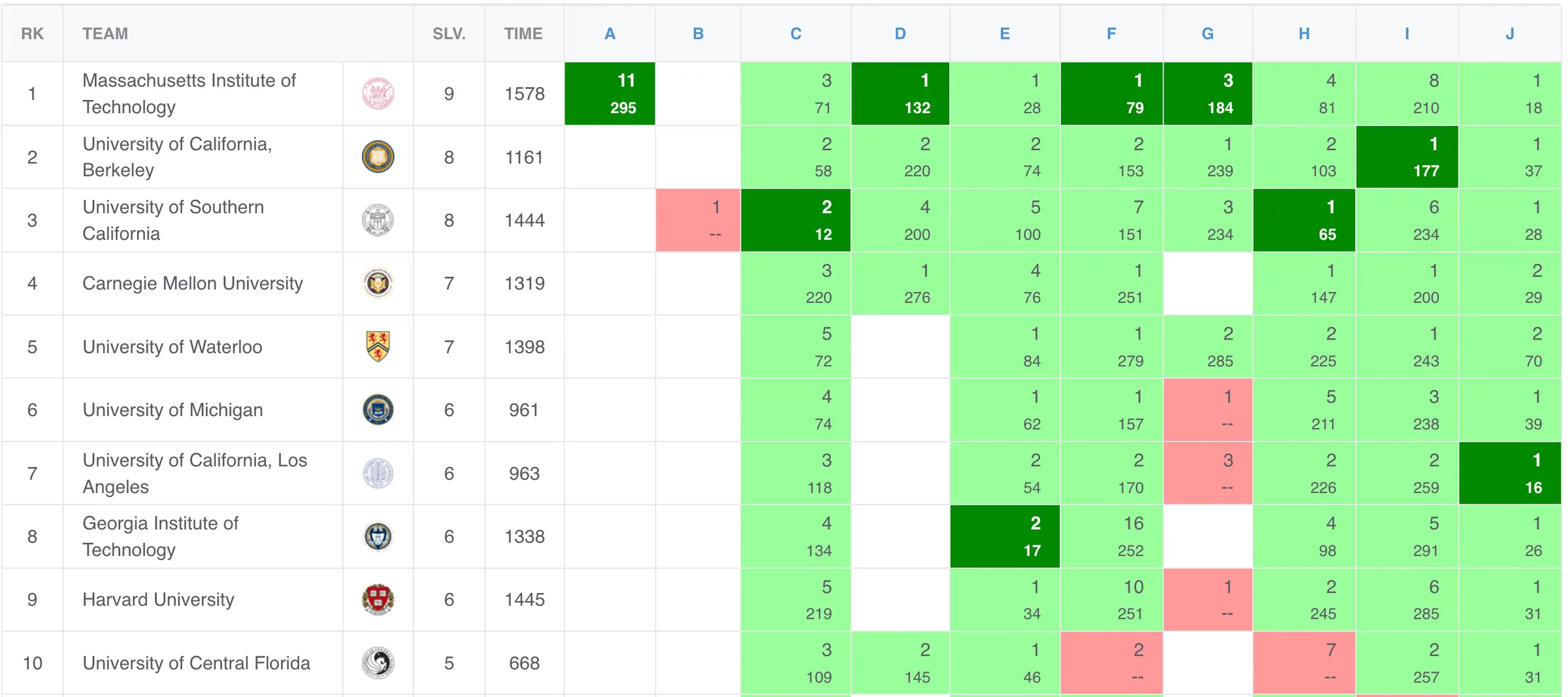Image resolution: width=1568 pixels, height=697 pixels.
Task: Select team name Harvard University
Action: [158, 600]
